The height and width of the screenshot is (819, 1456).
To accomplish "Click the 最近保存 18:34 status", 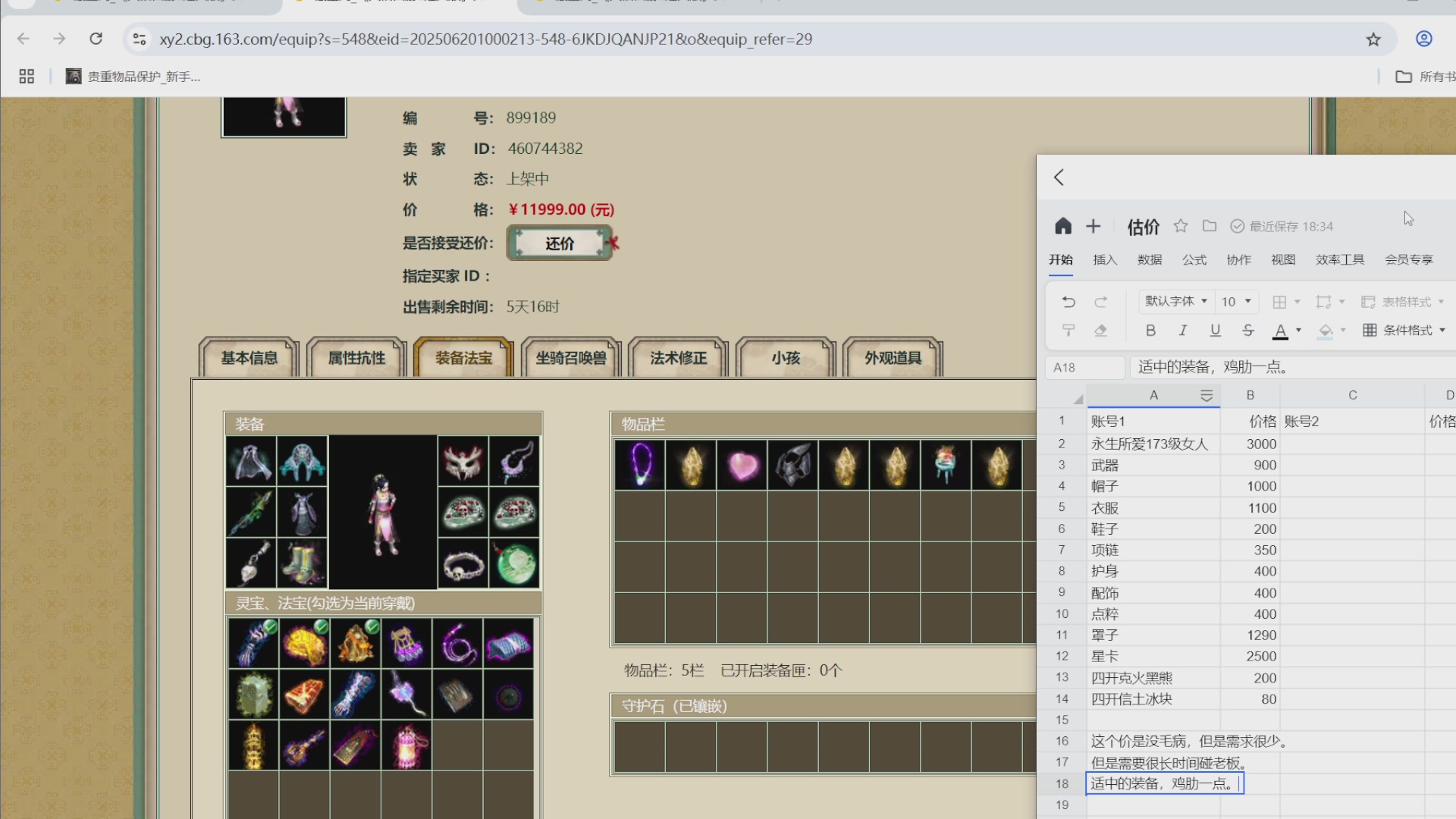I will point(1282,226).
